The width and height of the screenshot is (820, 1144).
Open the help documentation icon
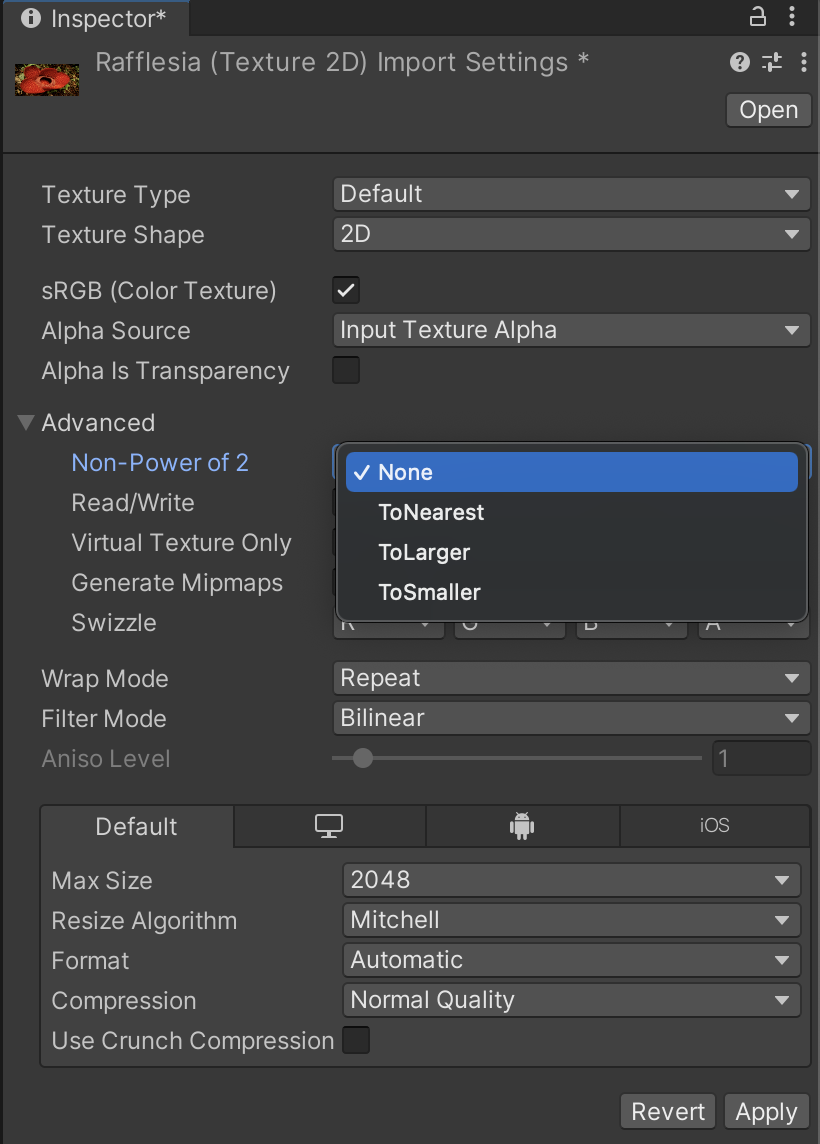tap(739, 62)
